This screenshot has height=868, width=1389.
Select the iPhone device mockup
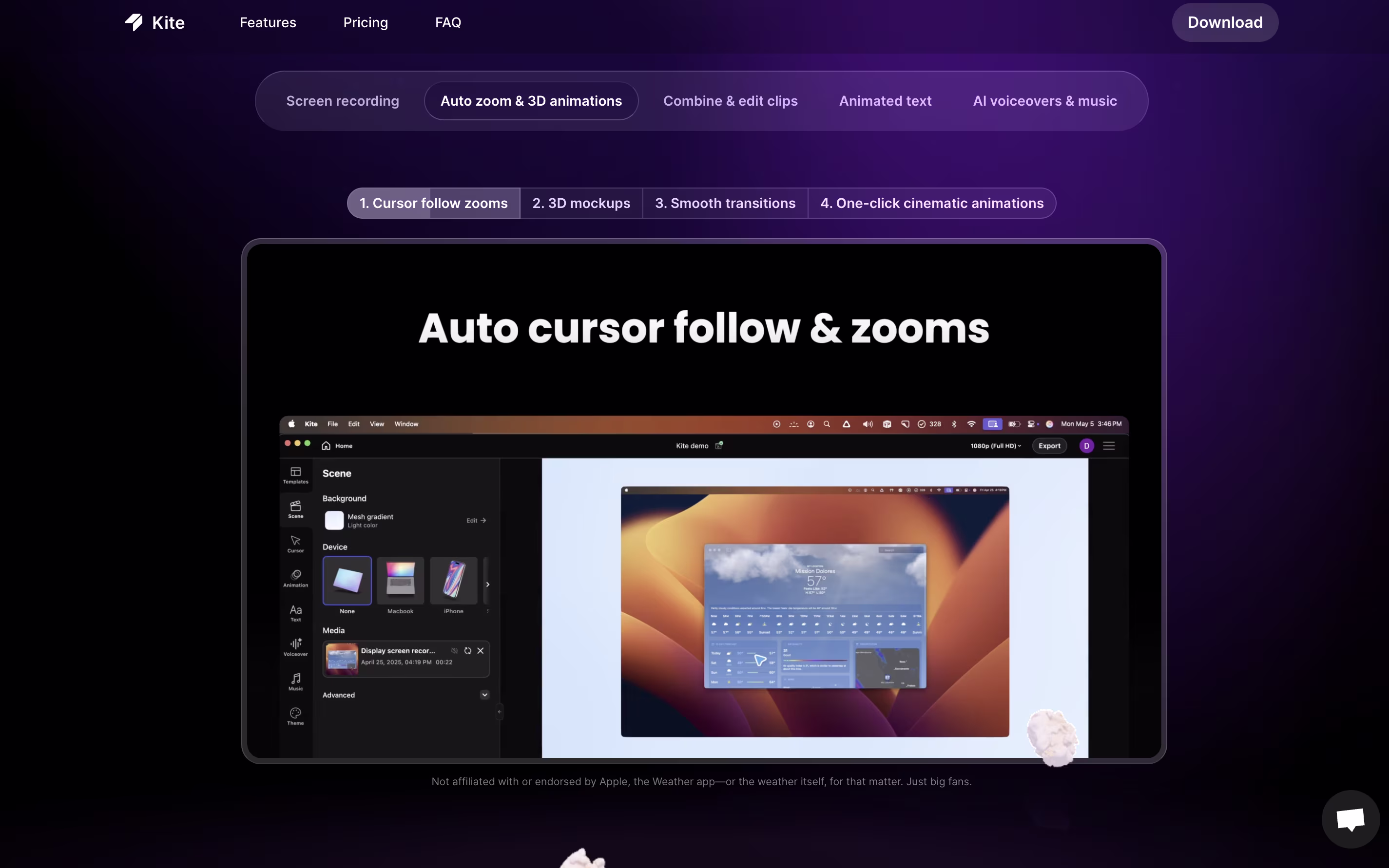coord(453,581)
